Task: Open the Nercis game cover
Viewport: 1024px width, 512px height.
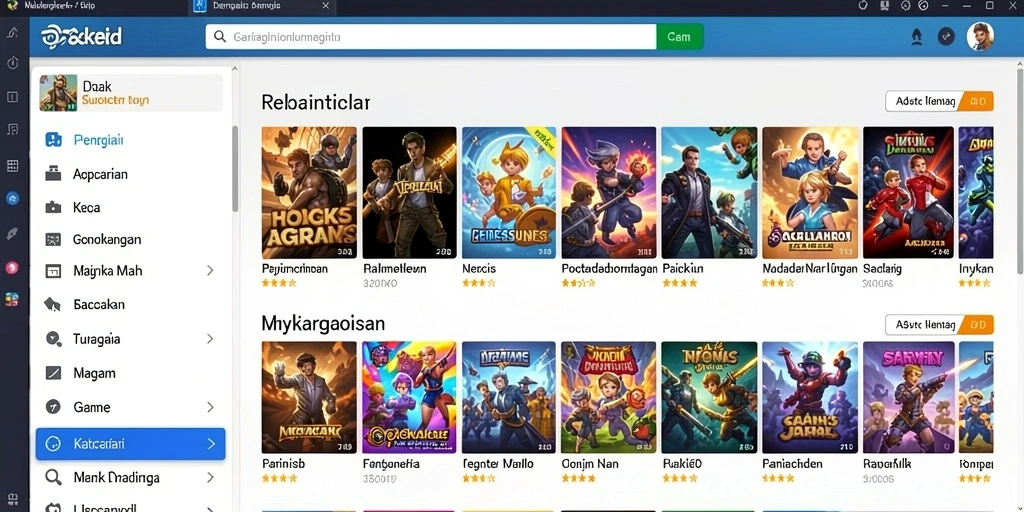Action: point(509,193)
